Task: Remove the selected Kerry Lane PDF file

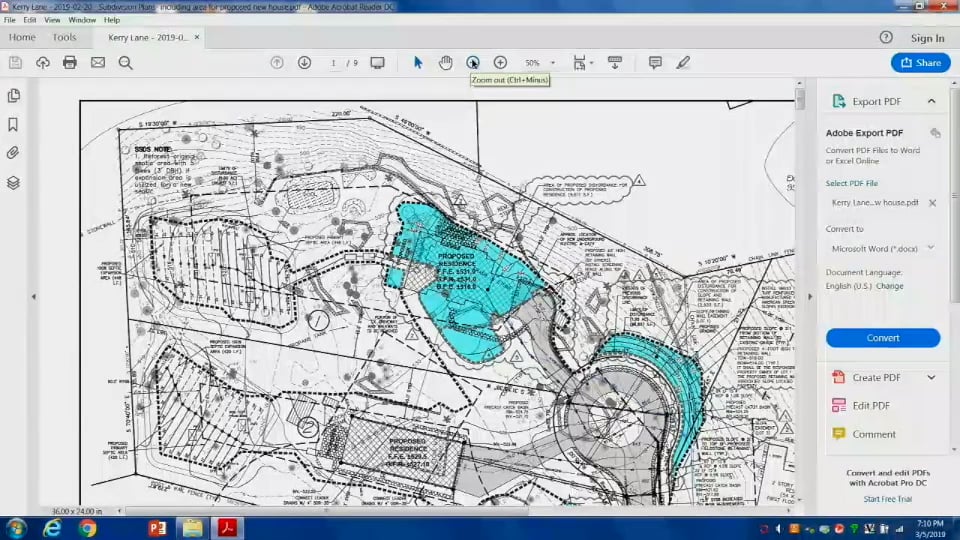Action: [x=932, y=203]
